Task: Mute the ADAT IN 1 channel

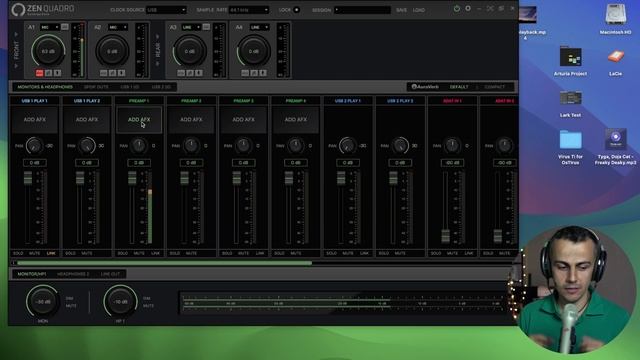Action: 452,253
